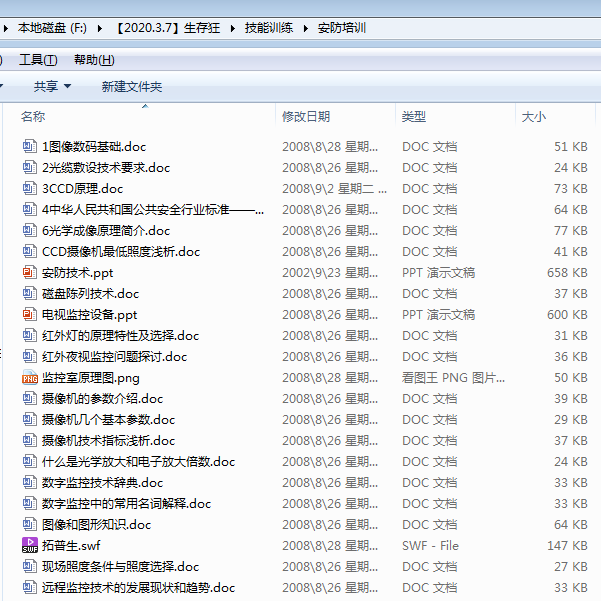Go to 本地磁盘 (F:) in the address bar
This screenshot has height=601, width=601.
[52, 28]
